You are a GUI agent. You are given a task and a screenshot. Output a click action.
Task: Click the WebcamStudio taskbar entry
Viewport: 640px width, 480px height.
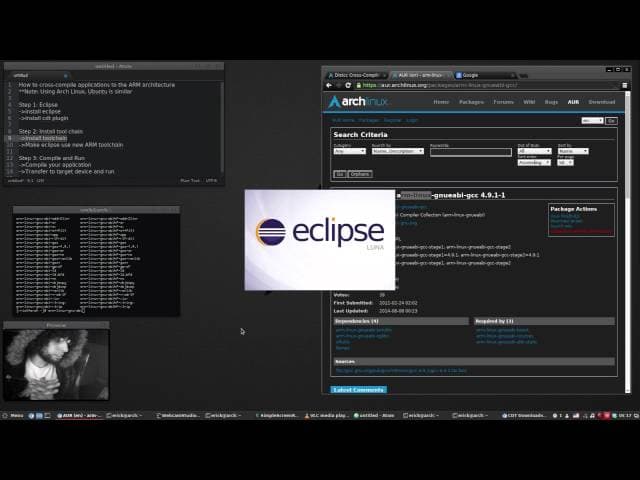click(x=178, y=416)
